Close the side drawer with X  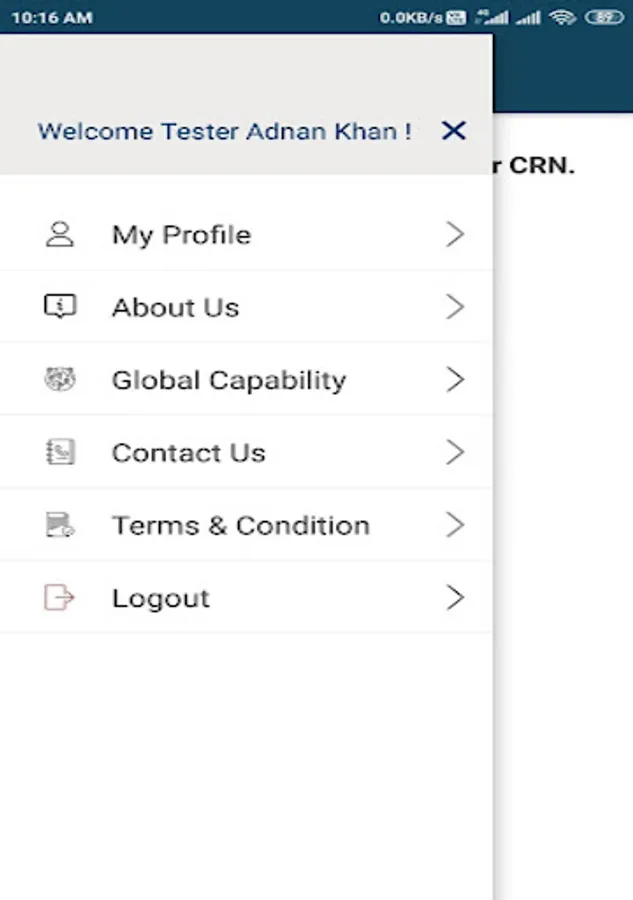454,131
